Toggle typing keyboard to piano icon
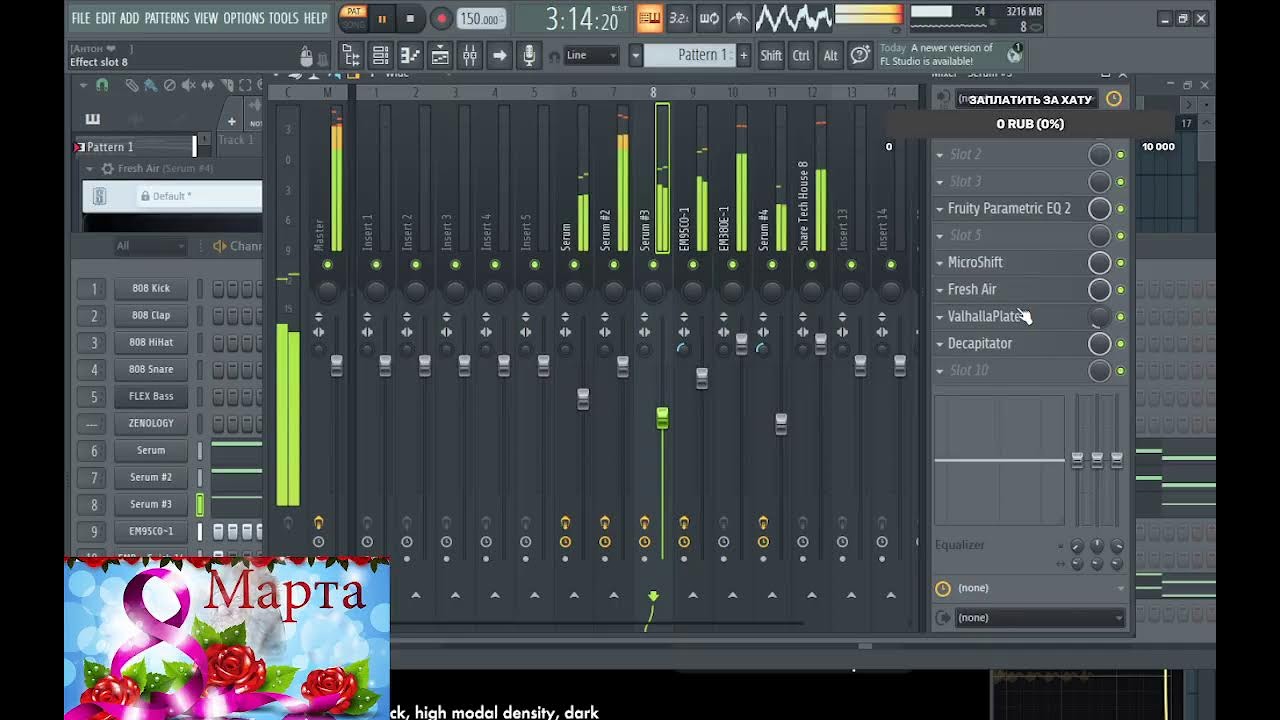The height and width of the screenshot is (720, 1280). (649, 18)
